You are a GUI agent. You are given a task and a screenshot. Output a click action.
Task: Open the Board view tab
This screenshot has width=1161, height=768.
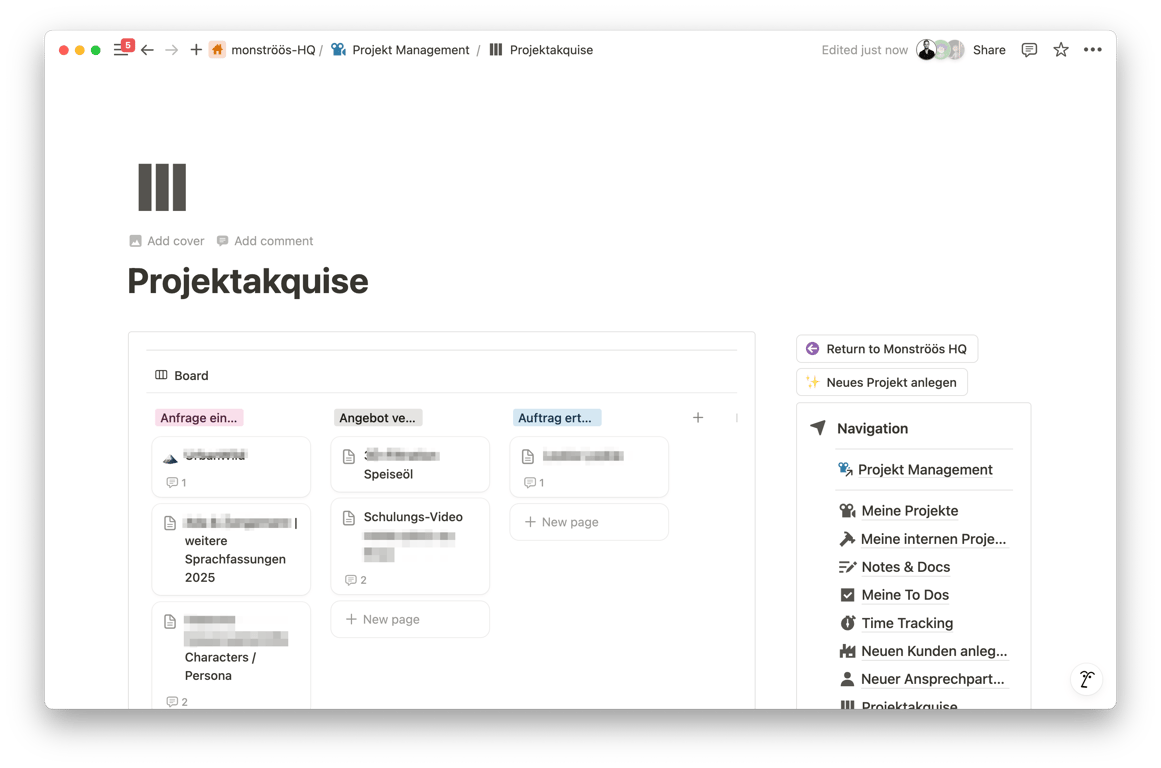(181, 375)
